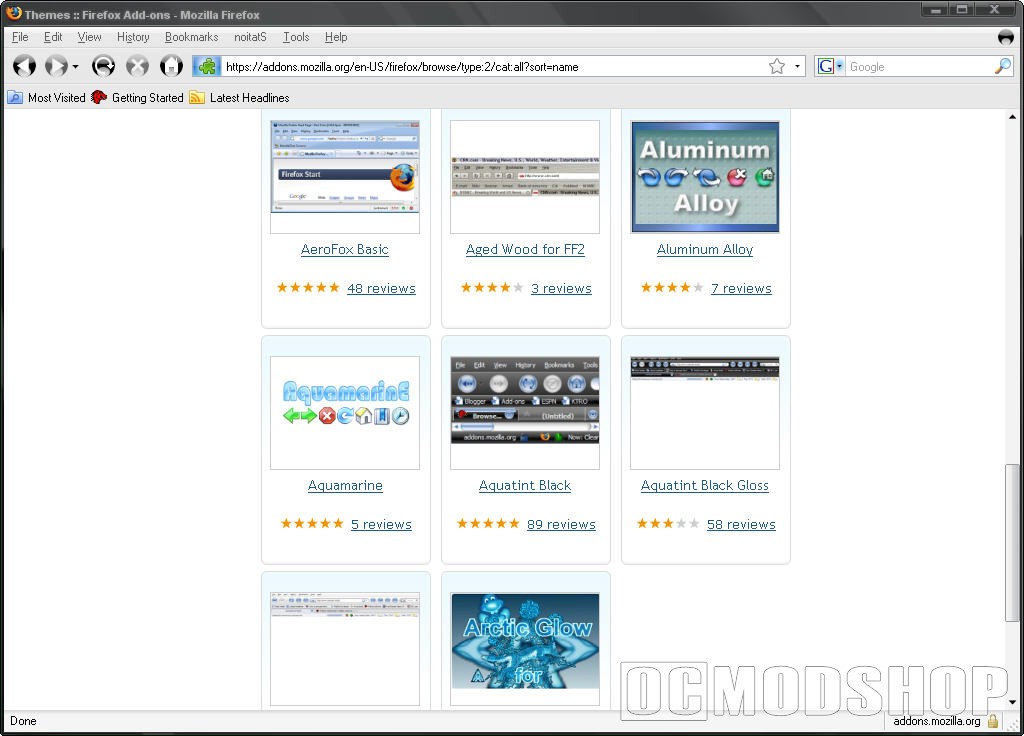
Task: Open the AeroFox Basic theme link
Action: point(345,249)
